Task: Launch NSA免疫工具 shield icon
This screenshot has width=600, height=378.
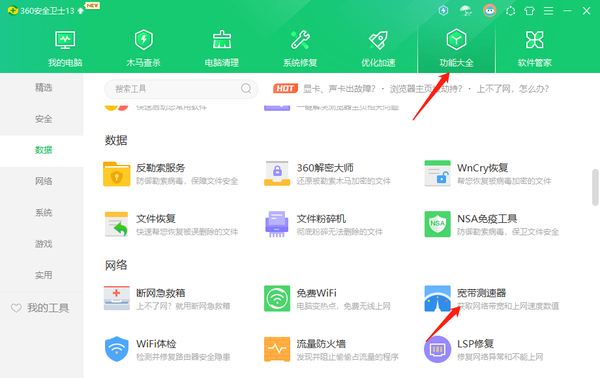Action: [x=437, y=224]
